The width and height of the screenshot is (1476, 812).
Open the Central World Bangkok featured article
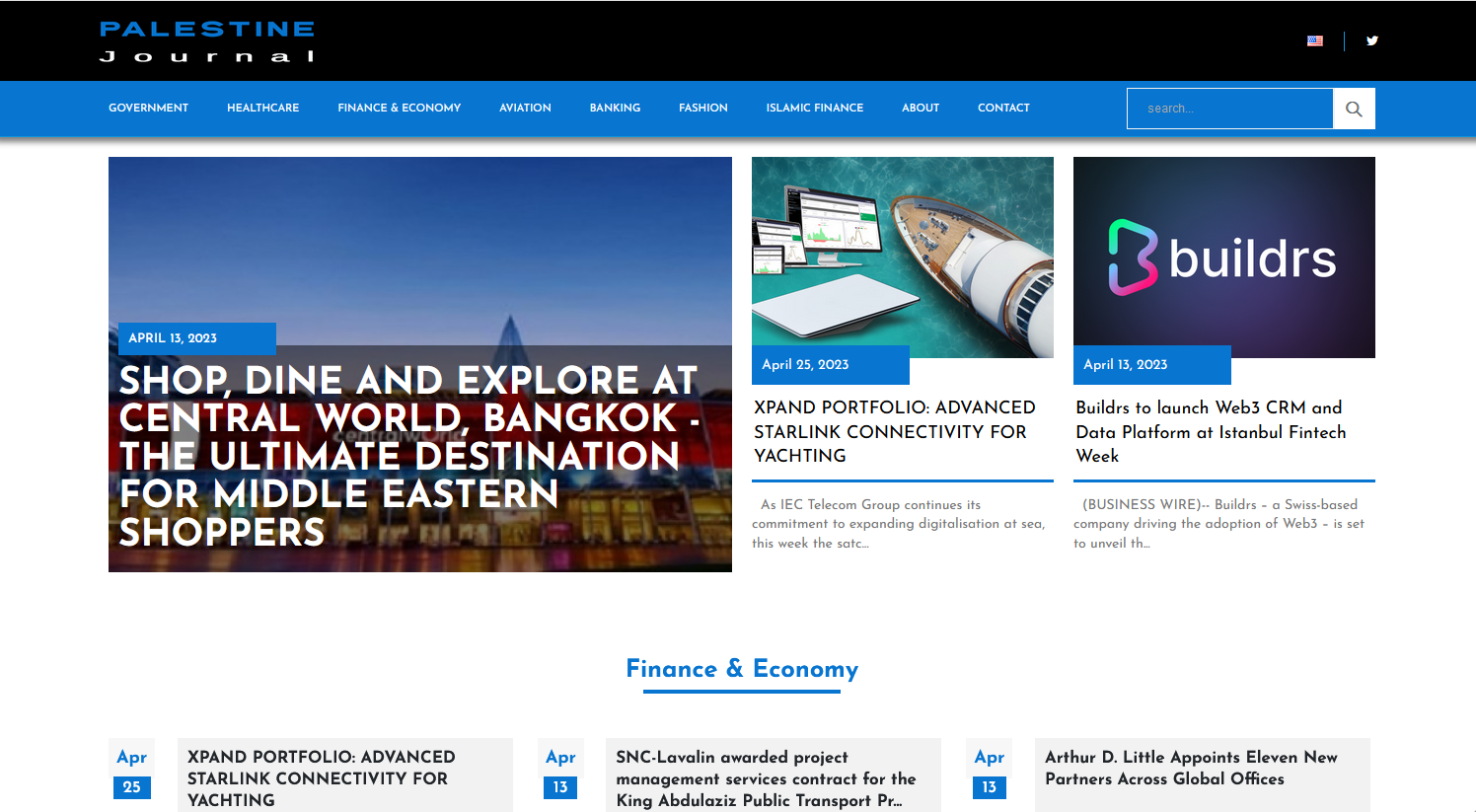(408, 455)
